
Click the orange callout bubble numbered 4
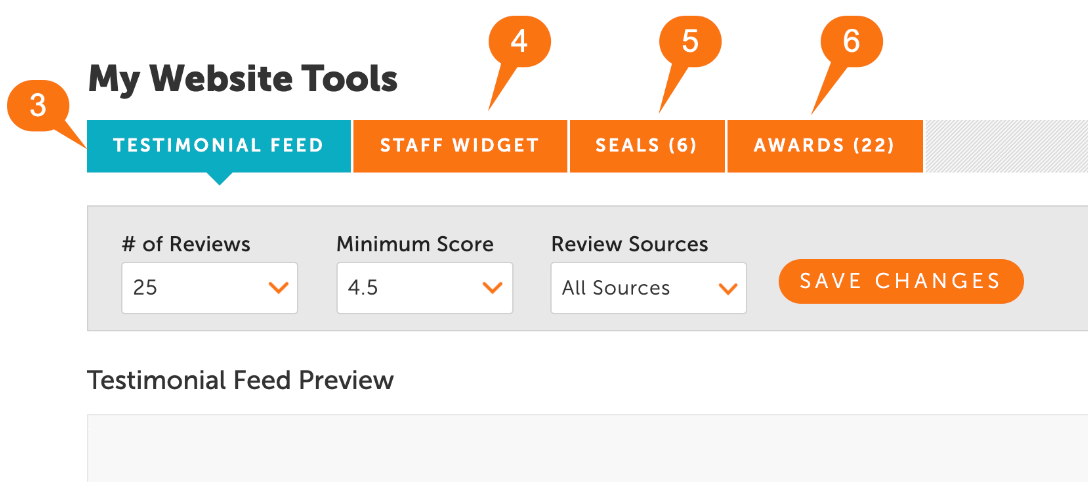tap(519, 41)
